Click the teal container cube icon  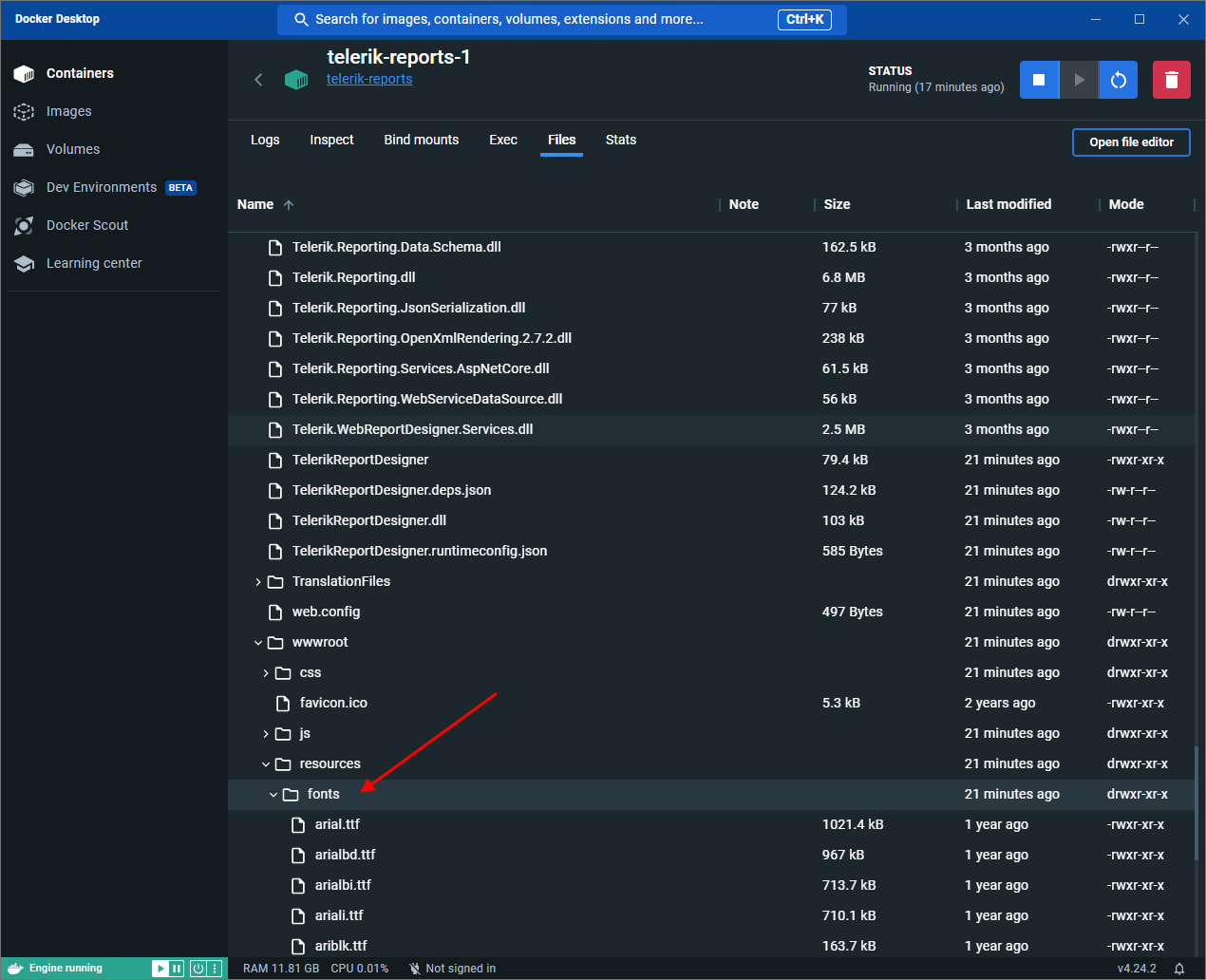click(296, 80)
